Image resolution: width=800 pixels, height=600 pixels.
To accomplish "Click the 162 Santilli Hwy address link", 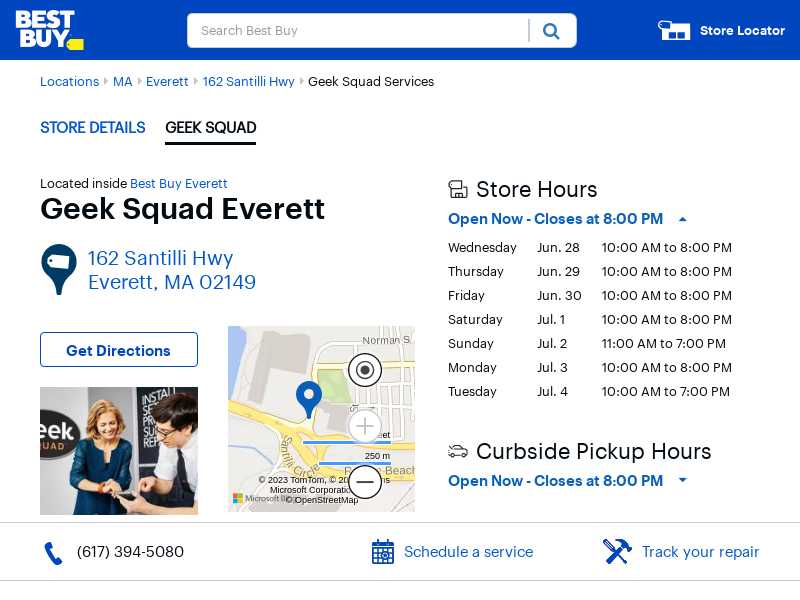I will (171, 270).
